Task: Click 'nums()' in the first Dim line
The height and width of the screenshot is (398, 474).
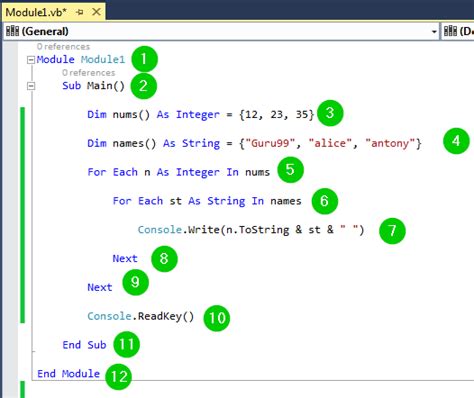Action: click(131, 115)
